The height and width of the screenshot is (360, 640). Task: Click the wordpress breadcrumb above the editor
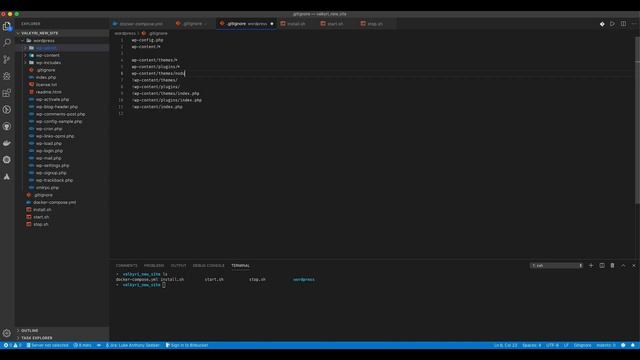tap(124, 33)
